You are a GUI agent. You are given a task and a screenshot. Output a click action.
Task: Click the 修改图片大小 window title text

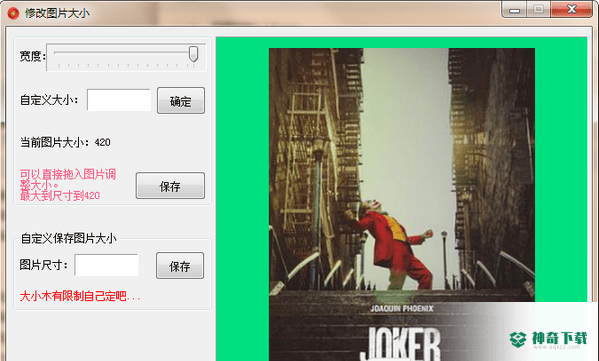[x=57, y=13]
